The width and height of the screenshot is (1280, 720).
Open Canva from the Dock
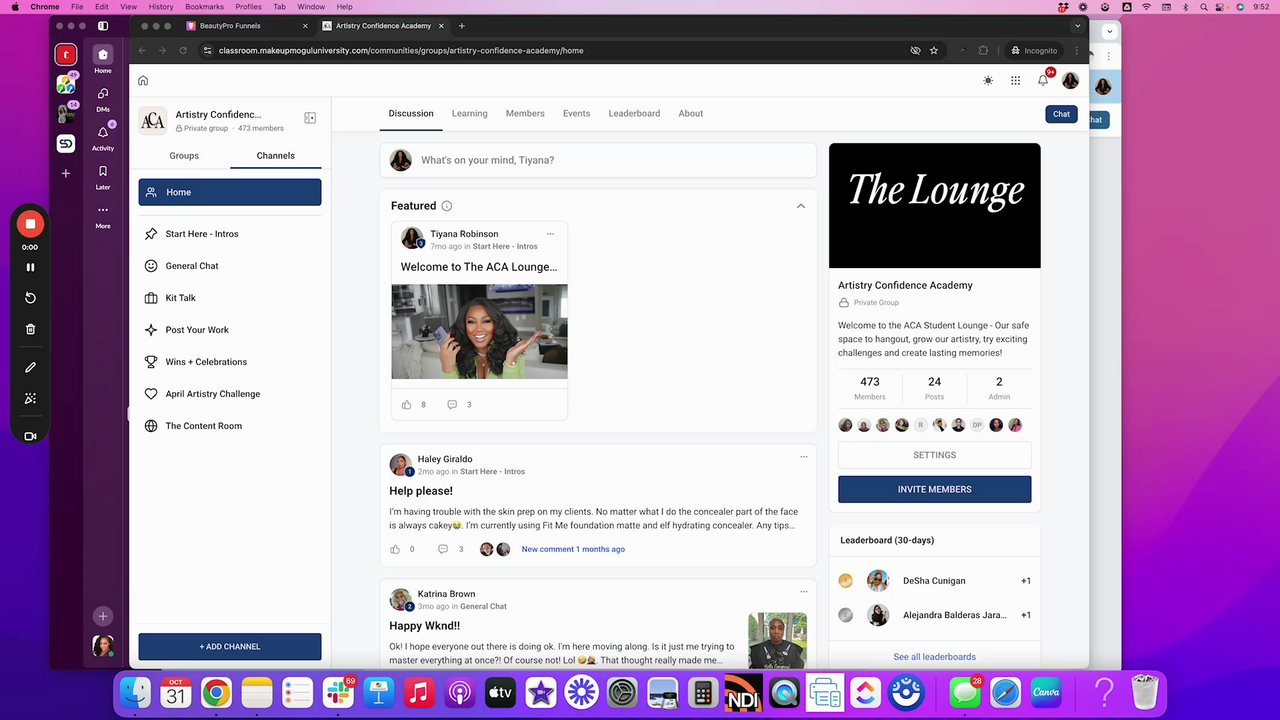[1046, 692]
